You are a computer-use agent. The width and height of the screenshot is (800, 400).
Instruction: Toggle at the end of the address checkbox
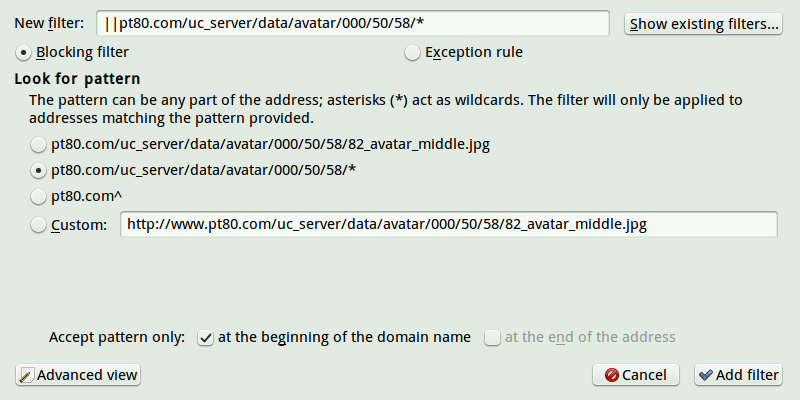[x=492, y=338]
